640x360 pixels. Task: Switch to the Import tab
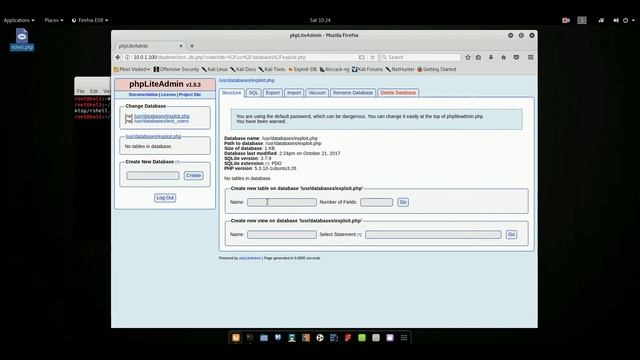point(294,93)
